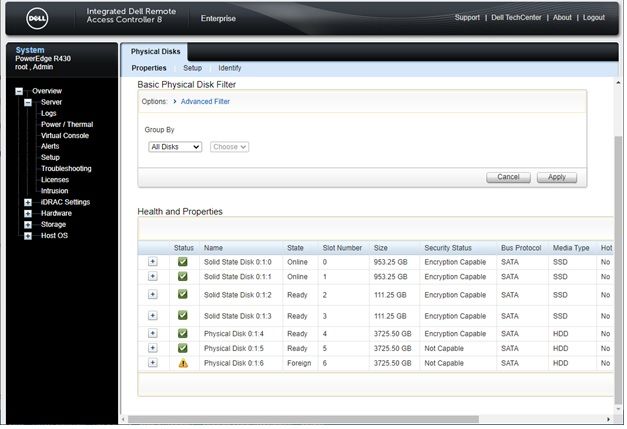Click the Cancel button

coord(508,177)
